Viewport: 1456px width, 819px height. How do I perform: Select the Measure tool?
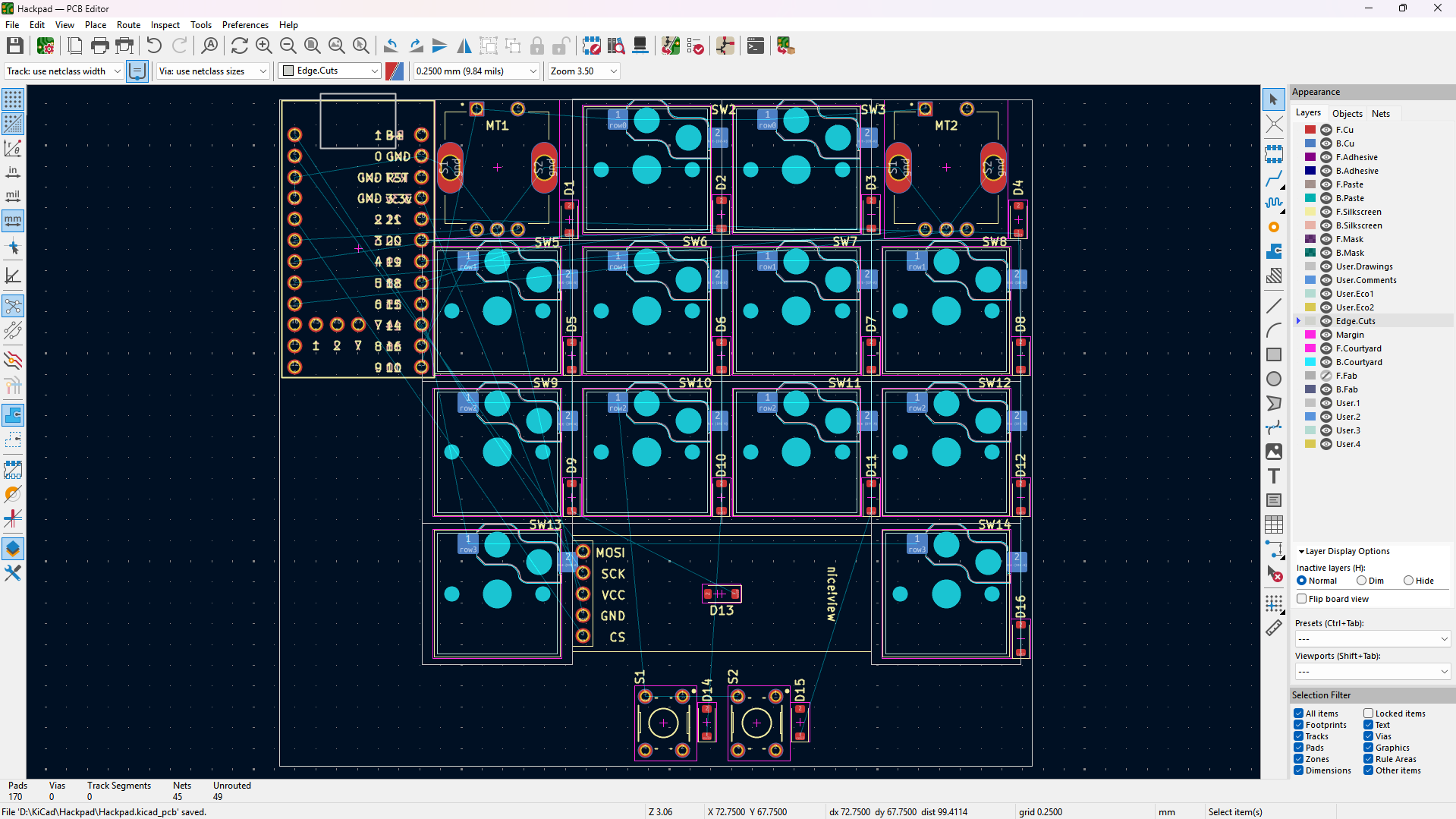click(x=1274, y=628)
